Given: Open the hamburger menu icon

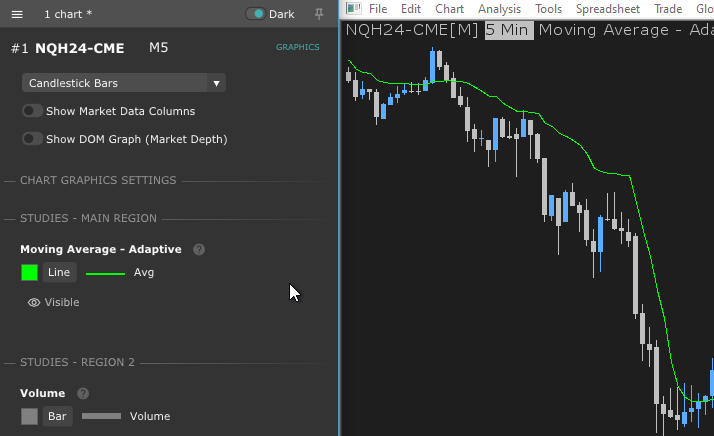Looking at the screenshot, I should (17, 14).
